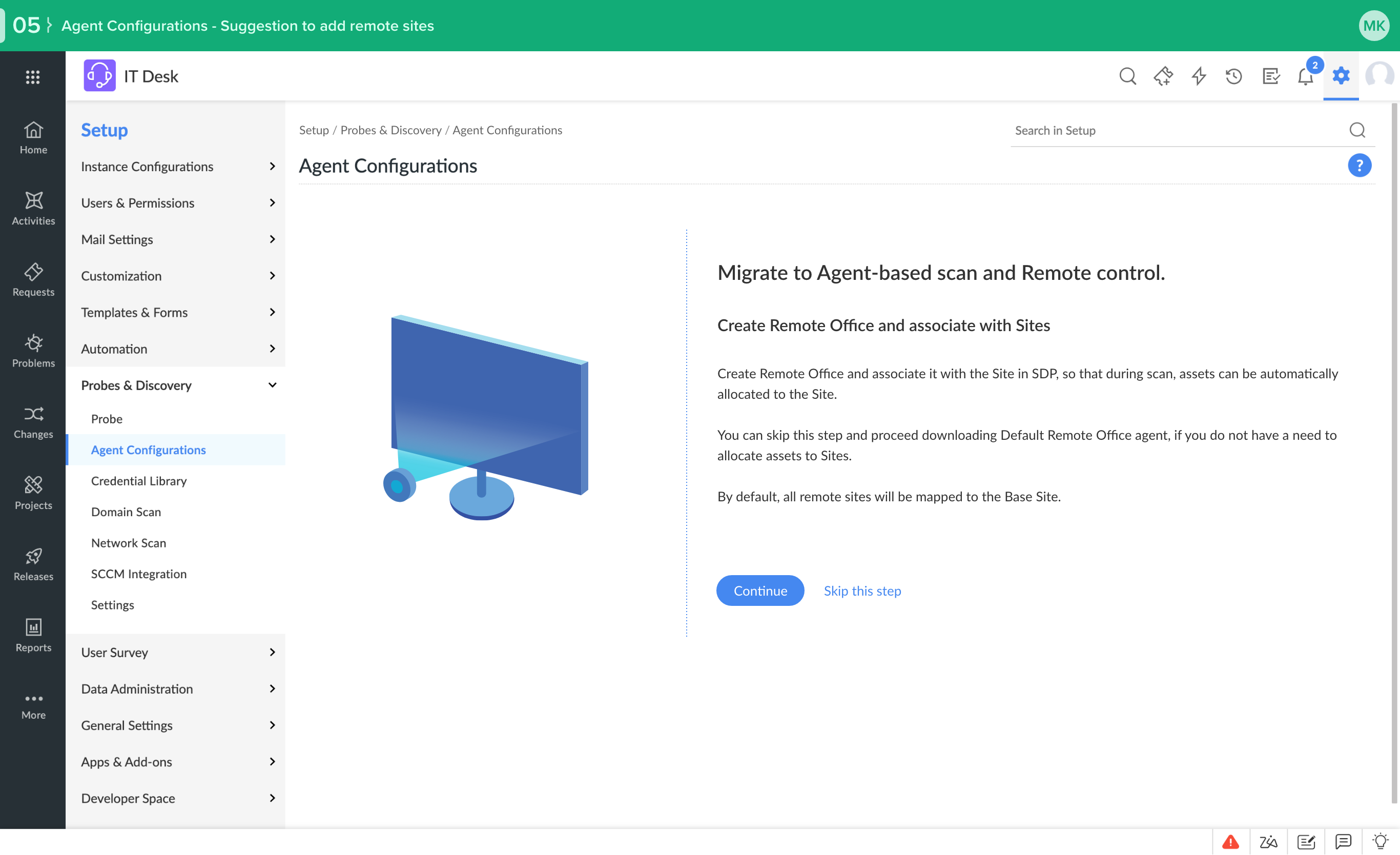This screenshot has height=855, width=1400.
Task: Click the blue help question mark
Action: click(1359, 166)
